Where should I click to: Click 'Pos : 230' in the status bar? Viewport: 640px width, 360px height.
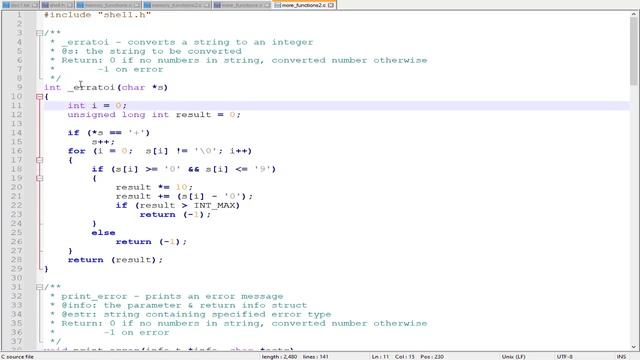pos(432,356)
